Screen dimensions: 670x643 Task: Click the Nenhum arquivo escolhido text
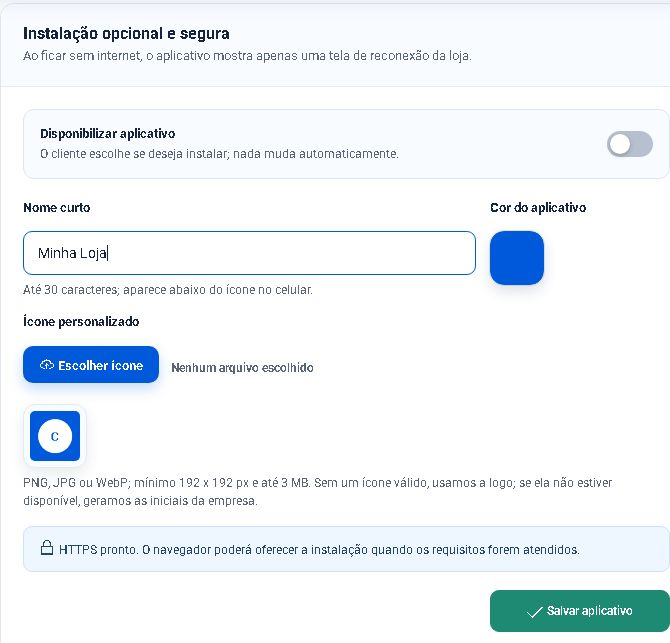point(242,367)
